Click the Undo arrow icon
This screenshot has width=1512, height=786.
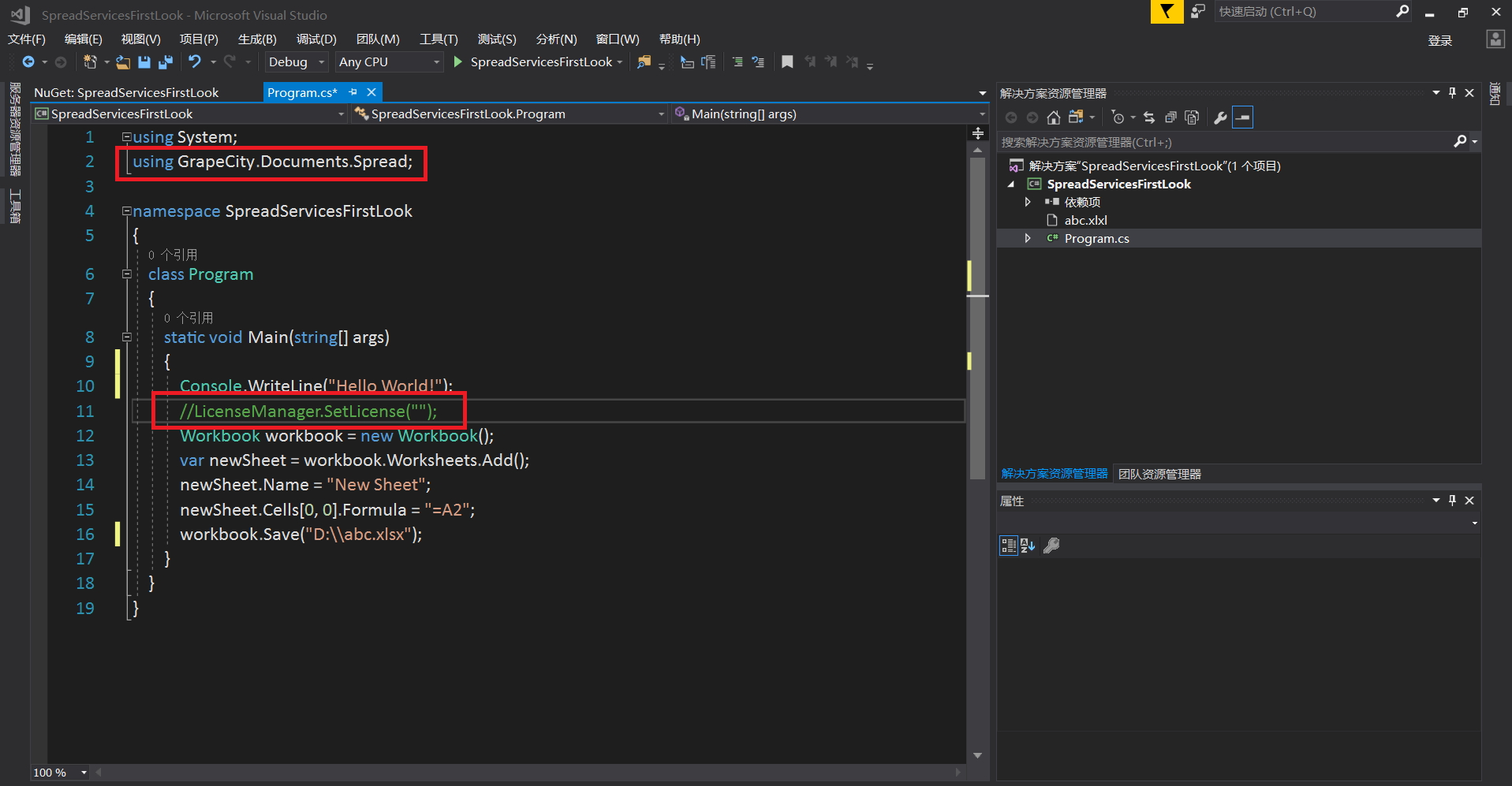click(194, 61)
